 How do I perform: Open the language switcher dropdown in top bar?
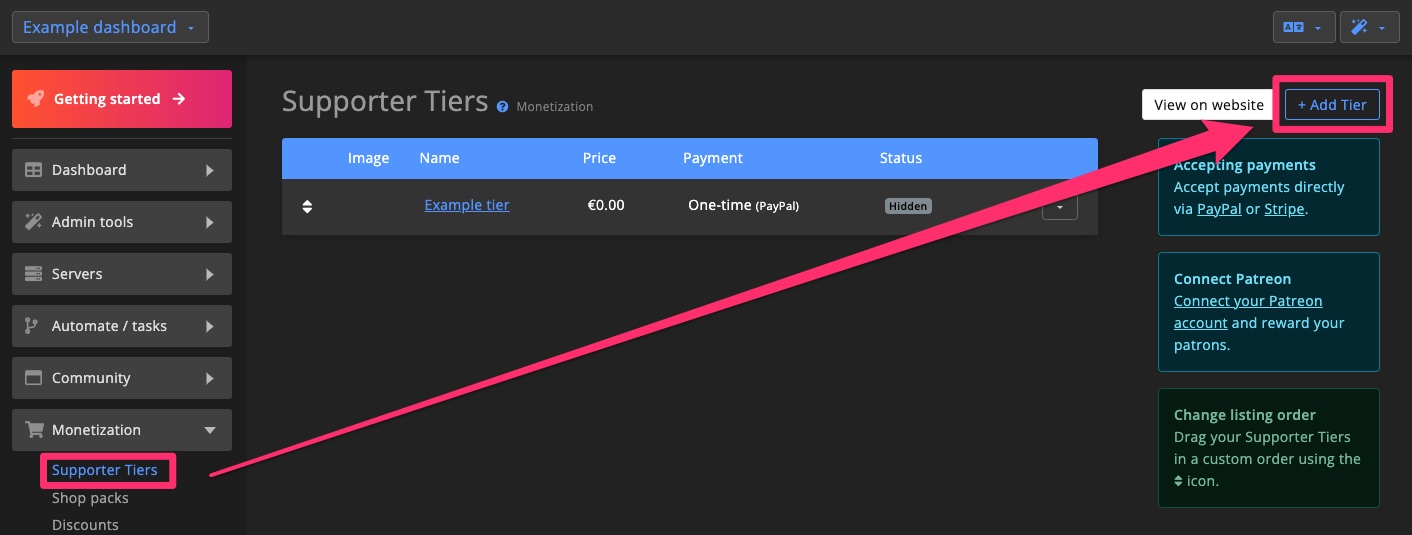click(x=1304, y=28)
